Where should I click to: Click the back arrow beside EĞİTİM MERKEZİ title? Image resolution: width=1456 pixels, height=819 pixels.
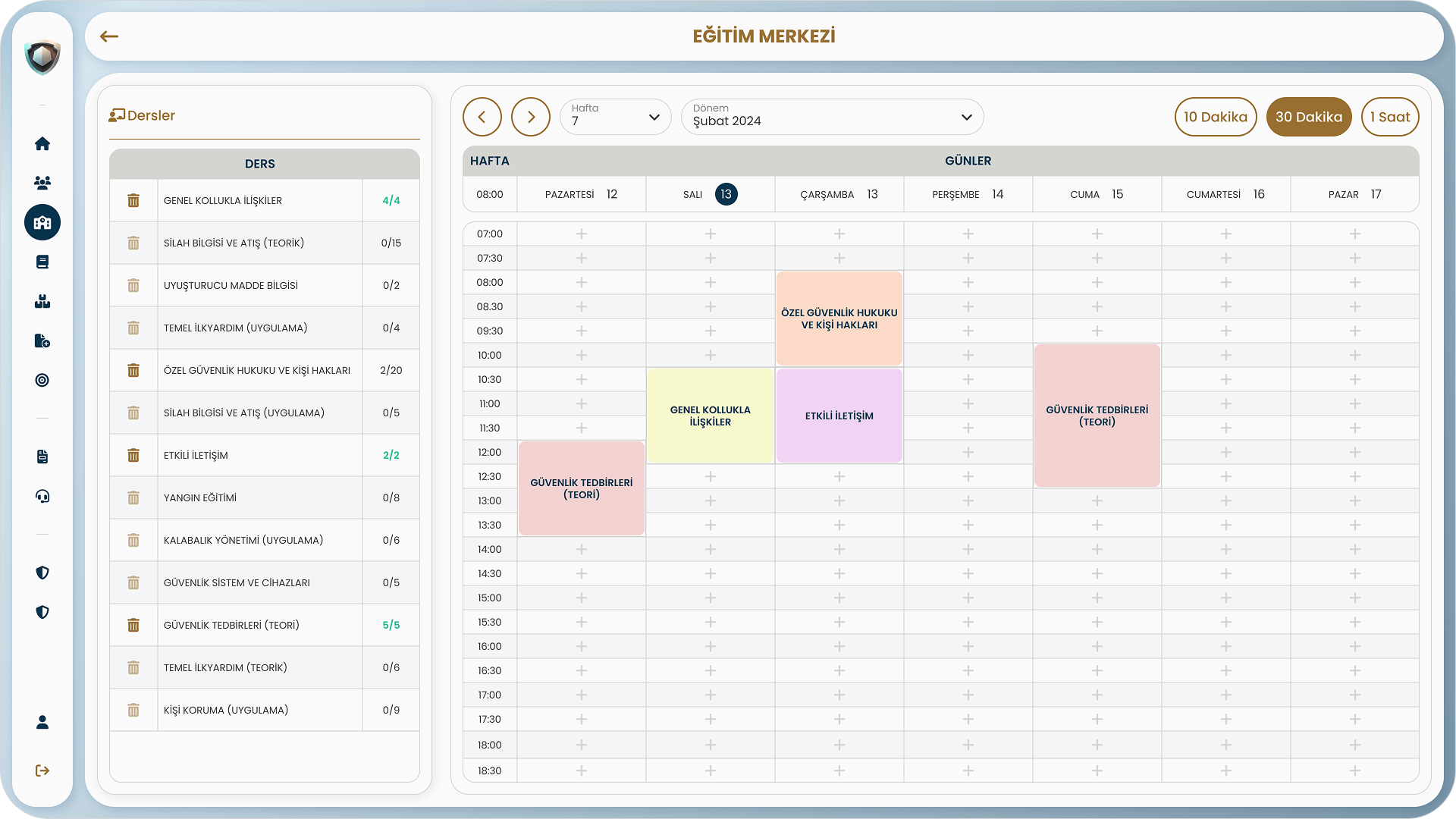click(x=108, y=36)
